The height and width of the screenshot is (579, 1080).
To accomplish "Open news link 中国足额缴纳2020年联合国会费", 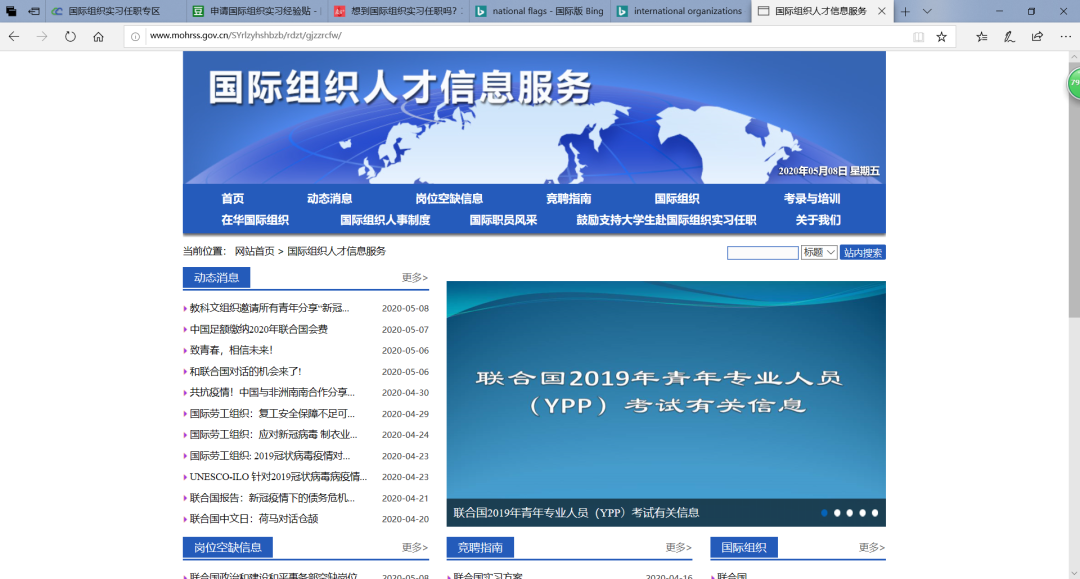I will pyautogui.click(x=259, y=329).
